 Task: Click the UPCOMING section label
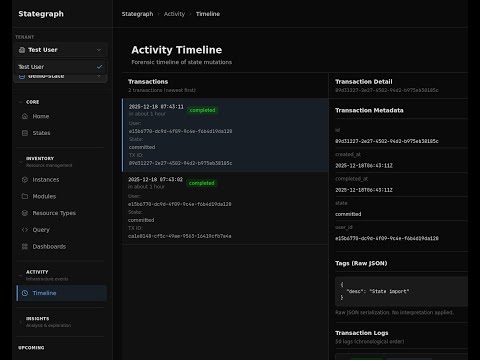click(31, 348)
